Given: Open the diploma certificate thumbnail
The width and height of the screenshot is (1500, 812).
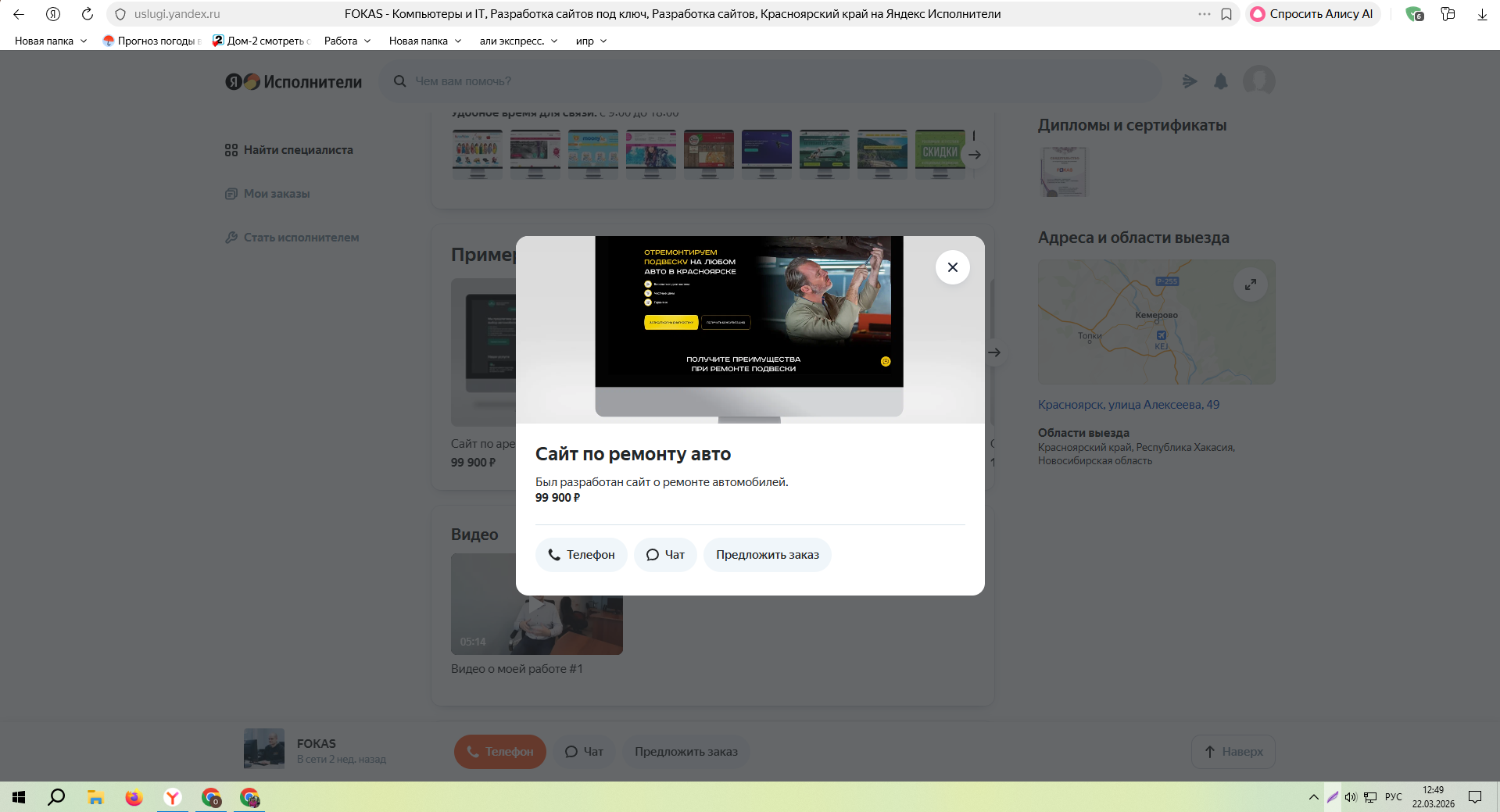Looking at the screenshot, I should [x=1063, y=171].
